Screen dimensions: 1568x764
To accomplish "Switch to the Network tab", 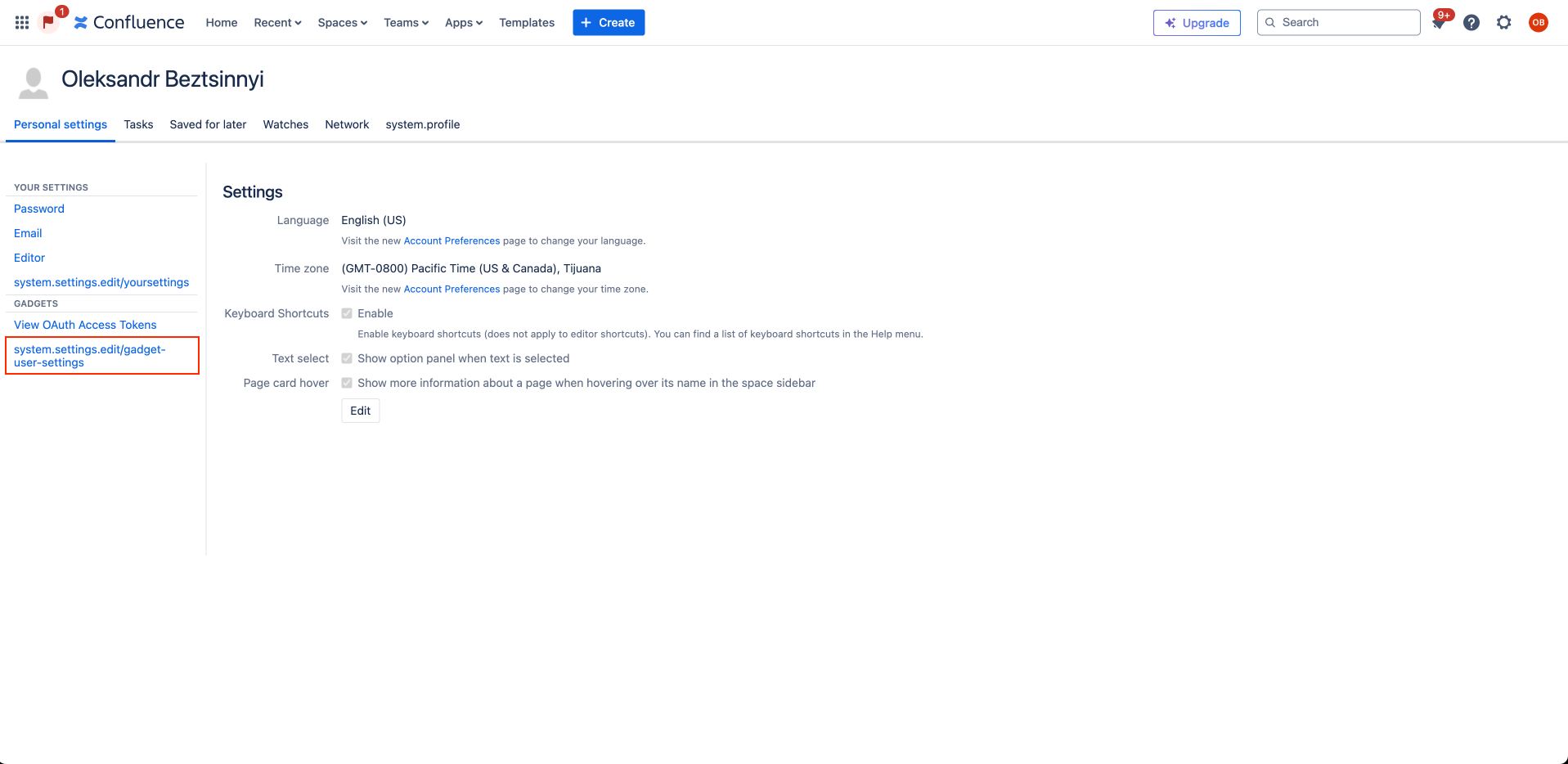I will coord(347,124).
